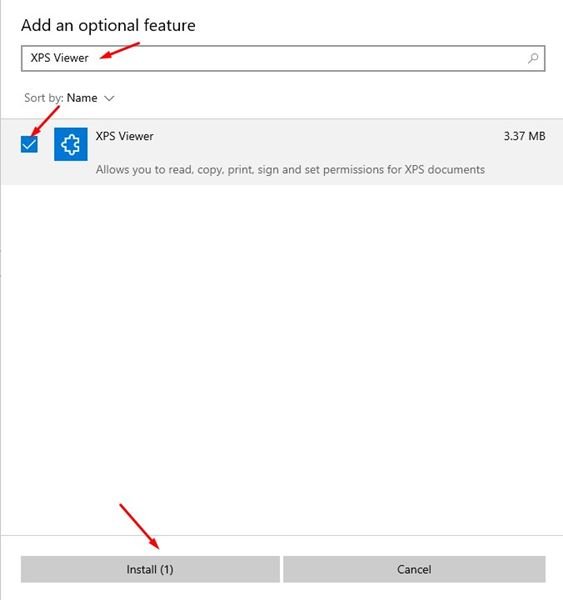The width and height of the screenshot is (563, 600).
Task: Select the XPS Viewer feature title
Action: (124, 136)
